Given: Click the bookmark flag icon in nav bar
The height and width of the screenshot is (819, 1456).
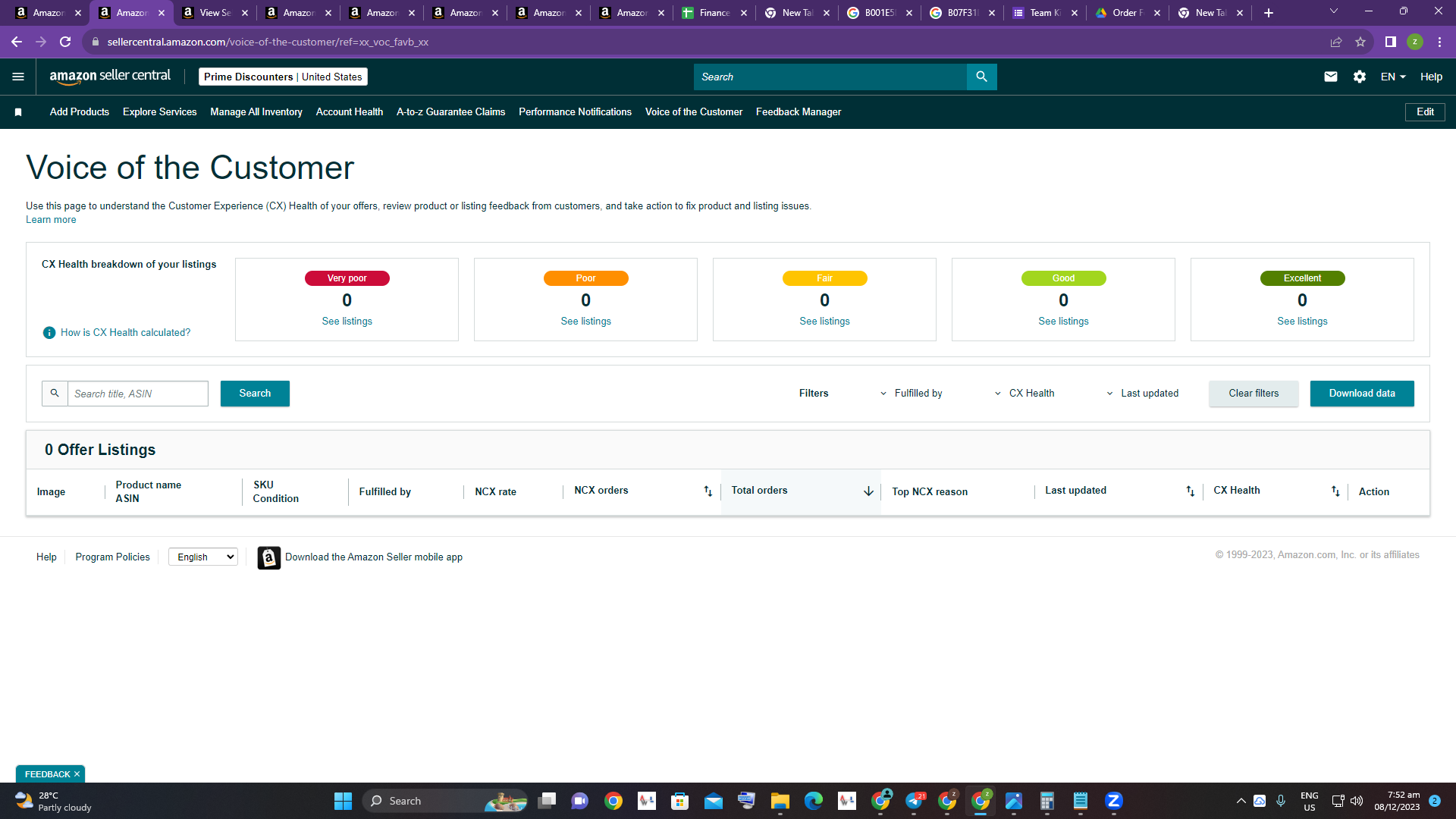Looking at the screenshot, I should (18, 112).
